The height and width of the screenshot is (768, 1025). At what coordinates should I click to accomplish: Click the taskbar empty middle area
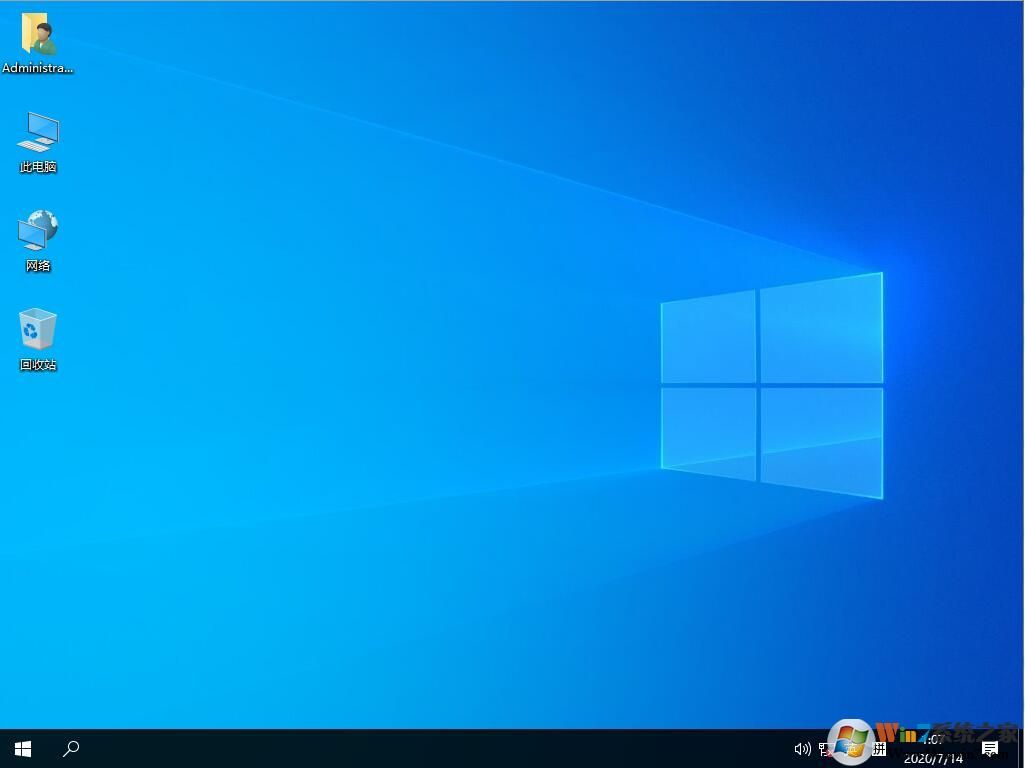click(450, 748)
